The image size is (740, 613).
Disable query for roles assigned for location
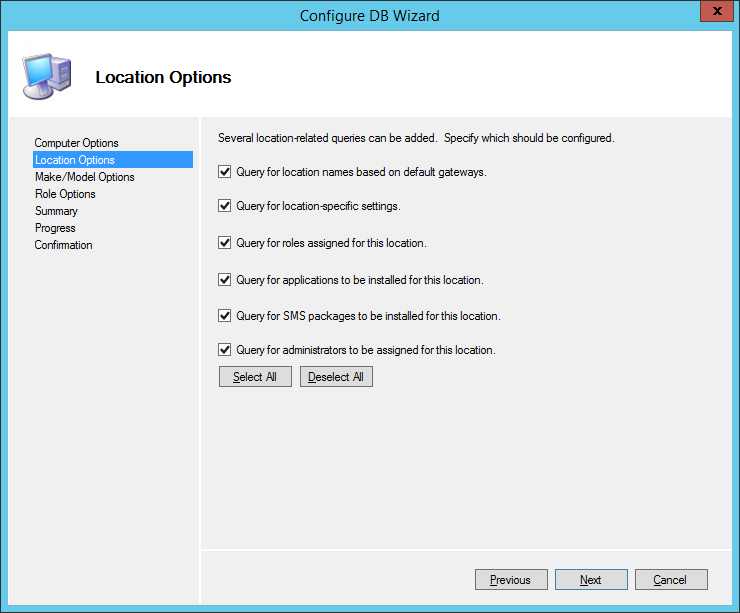(x=225, y=242)
